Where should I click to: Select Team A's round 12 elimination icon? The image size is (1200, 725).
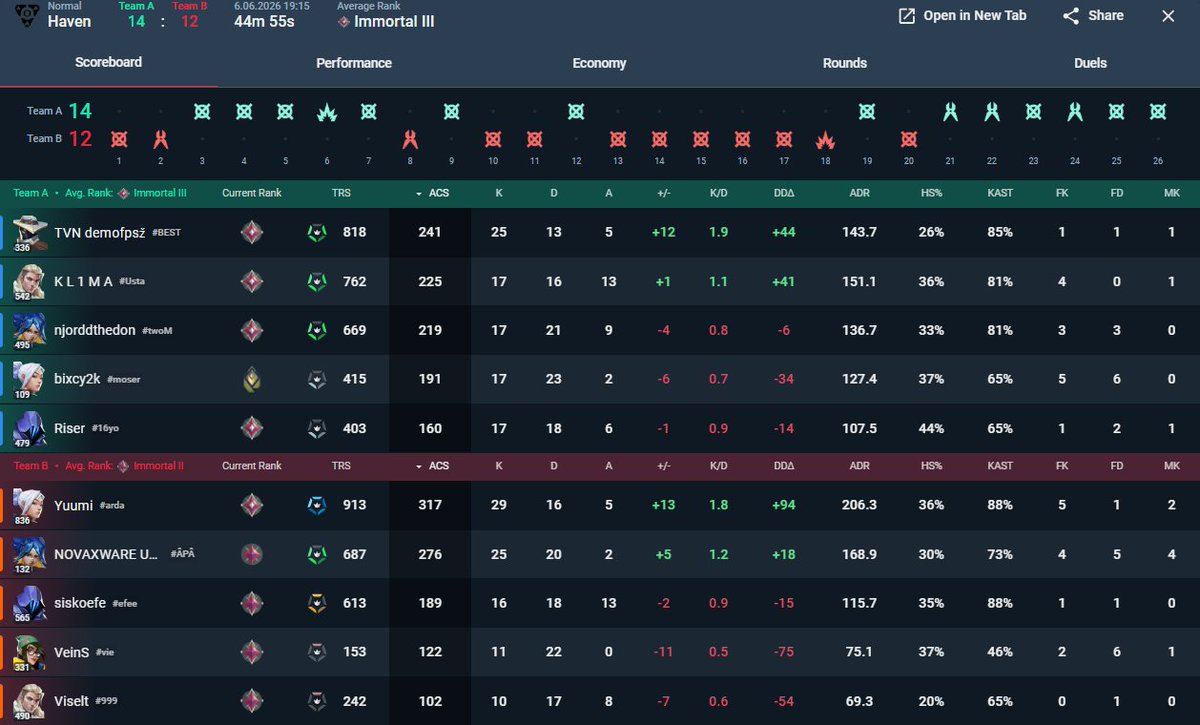point(576,111)
